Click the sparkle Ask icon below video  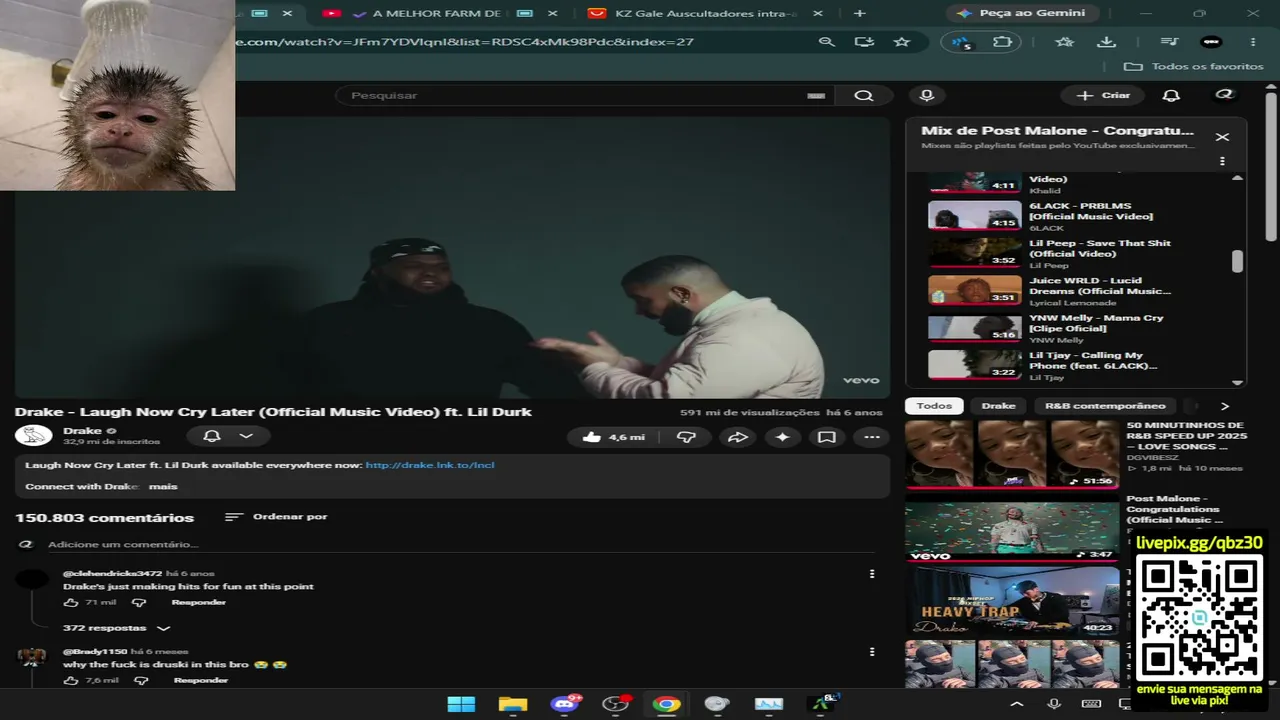pos(782,437)
